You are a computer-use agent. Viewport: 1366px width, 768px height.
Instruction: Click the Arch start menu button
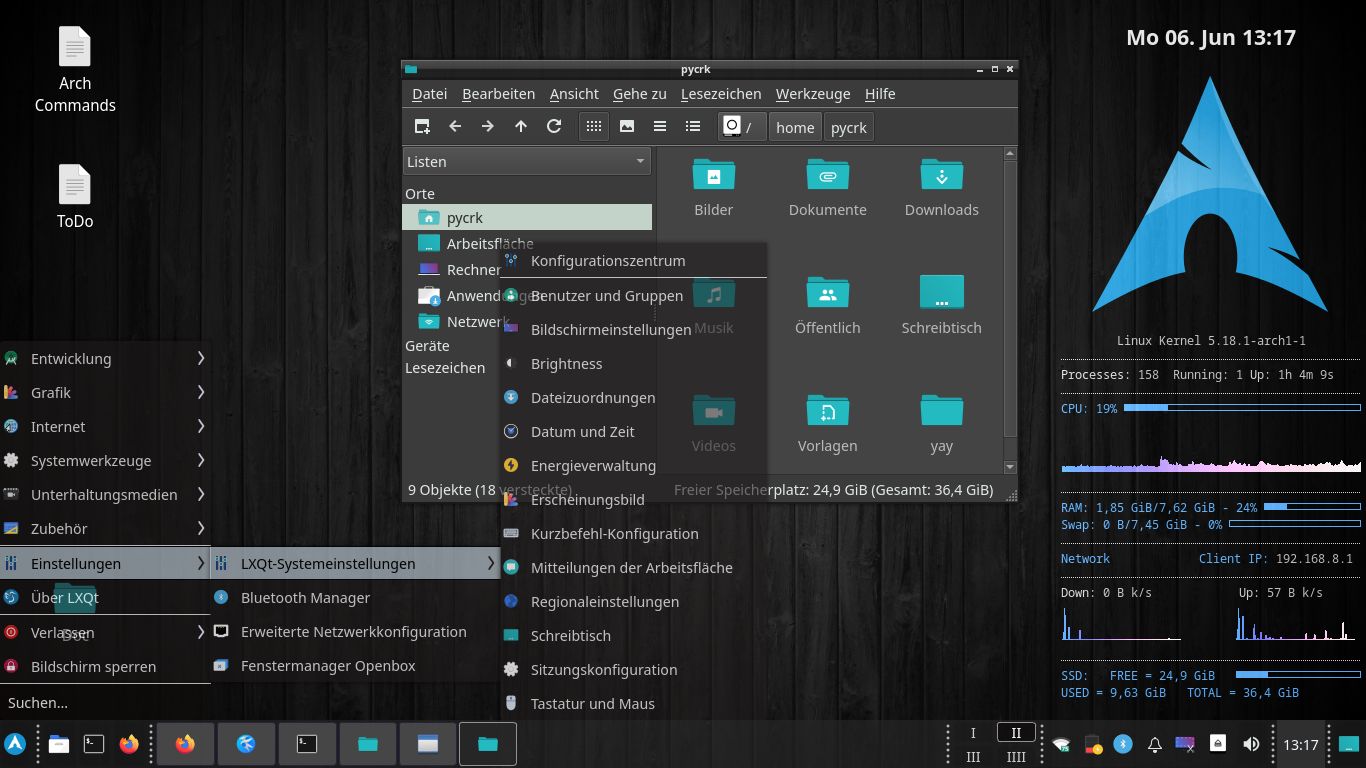click(x=15, y=744)
